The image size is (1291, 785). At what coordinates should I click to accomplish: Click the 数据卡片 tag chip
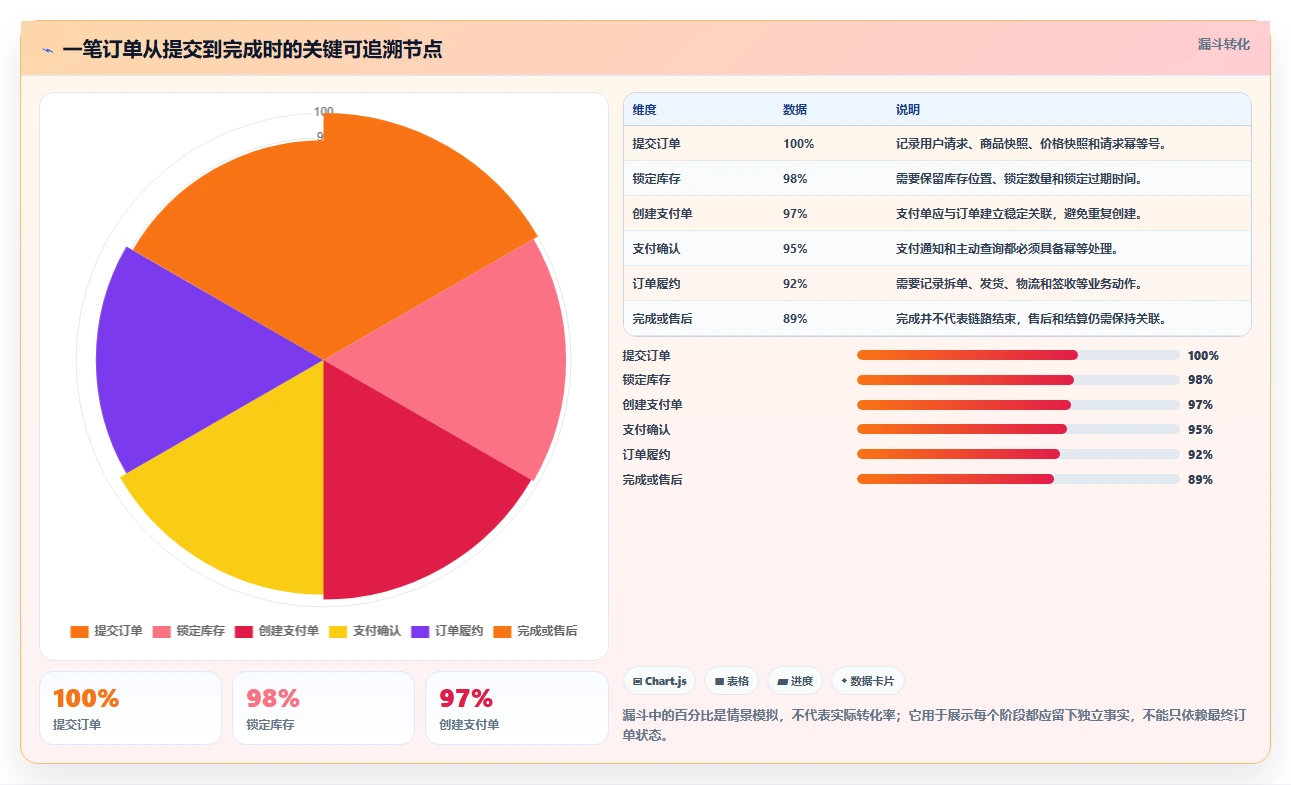[x=868, y=681]
